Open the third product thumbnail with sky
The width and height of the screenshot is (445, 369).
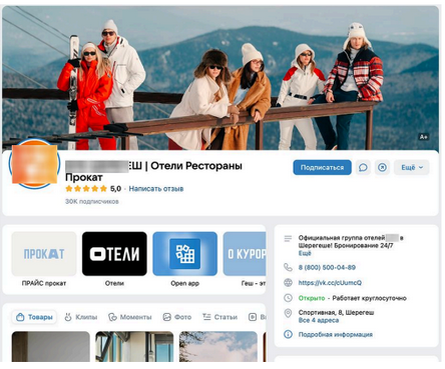pyautogui.click(x=218, y=346)
